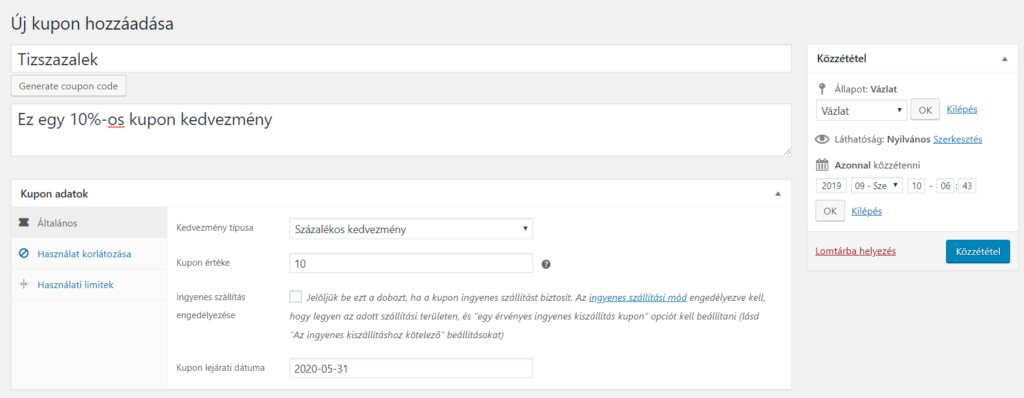Click the Generate coupon code button
1024x398 pixels.
pyautogui.click(x=69, y=86)
